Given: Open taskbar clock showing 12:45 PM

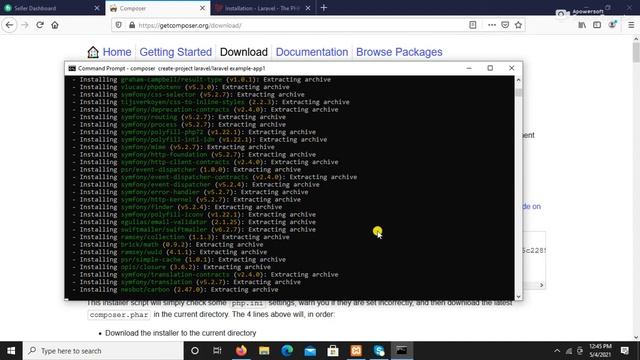Looking at the screenshot, I should (x=600, y=351).
